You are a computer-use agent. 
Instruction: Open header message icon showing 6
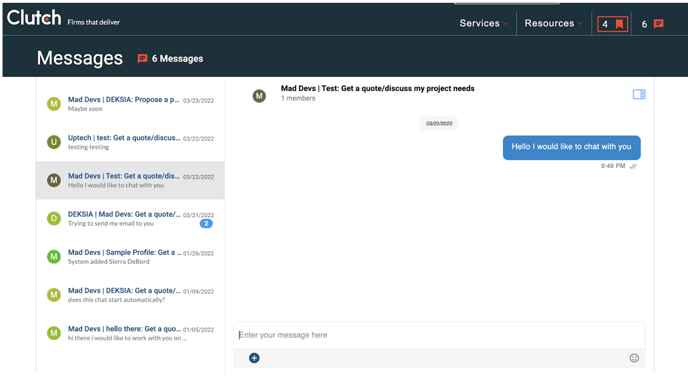click(x=652, y=24)
